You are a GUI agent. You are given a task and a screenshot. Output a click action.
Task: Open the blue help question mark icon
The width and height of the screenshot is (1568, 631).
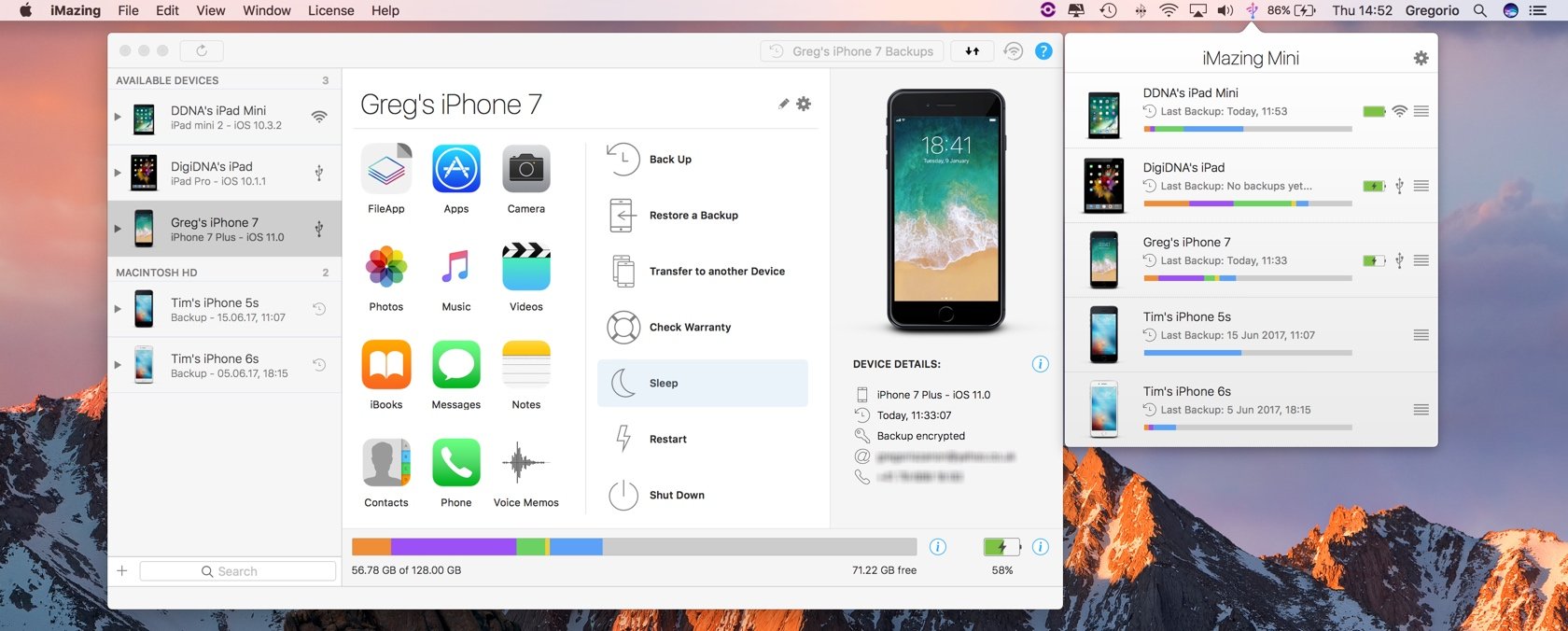tap(1043, 51)
